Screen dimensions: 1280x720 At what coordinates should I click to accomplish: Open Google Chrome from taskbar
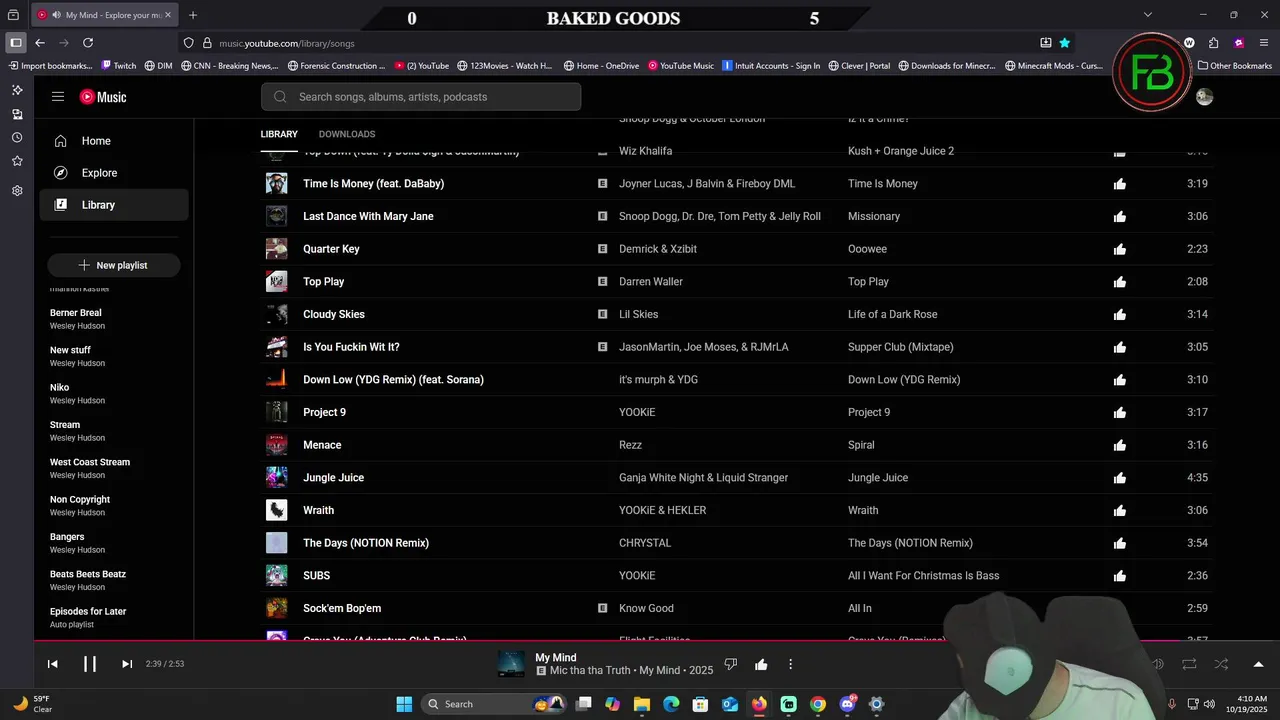(818, 704)
